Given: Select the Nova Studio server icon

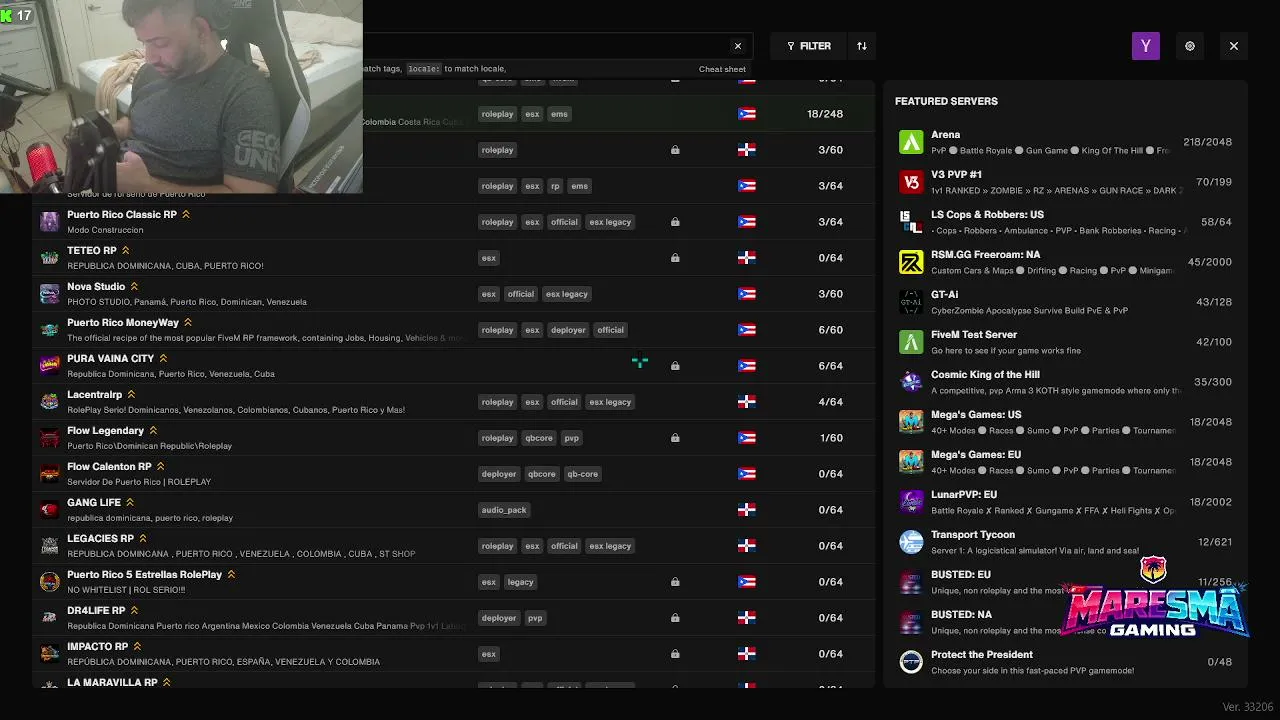Looking at the screenshot, I should 49,294.
